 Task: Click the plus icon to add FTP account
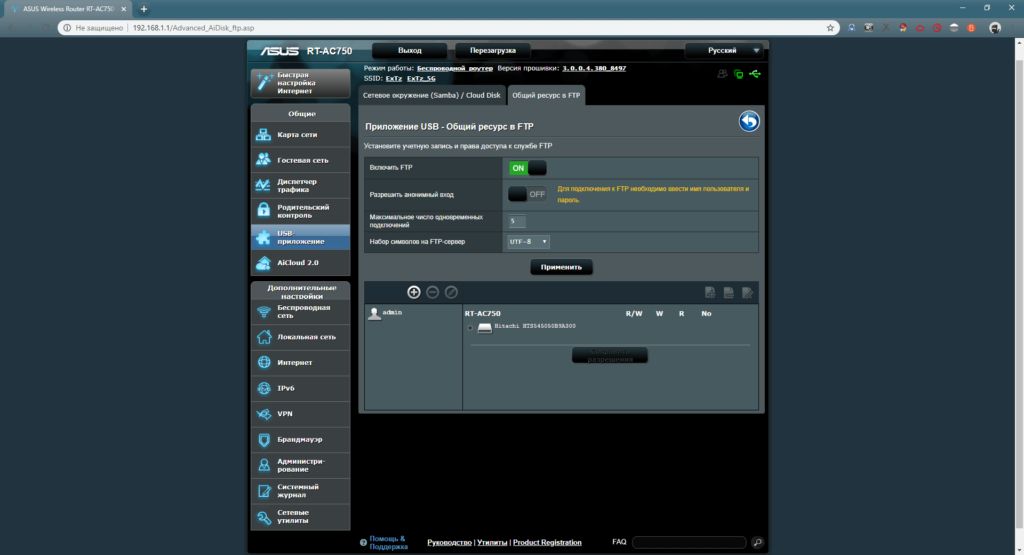pos(414,292)
